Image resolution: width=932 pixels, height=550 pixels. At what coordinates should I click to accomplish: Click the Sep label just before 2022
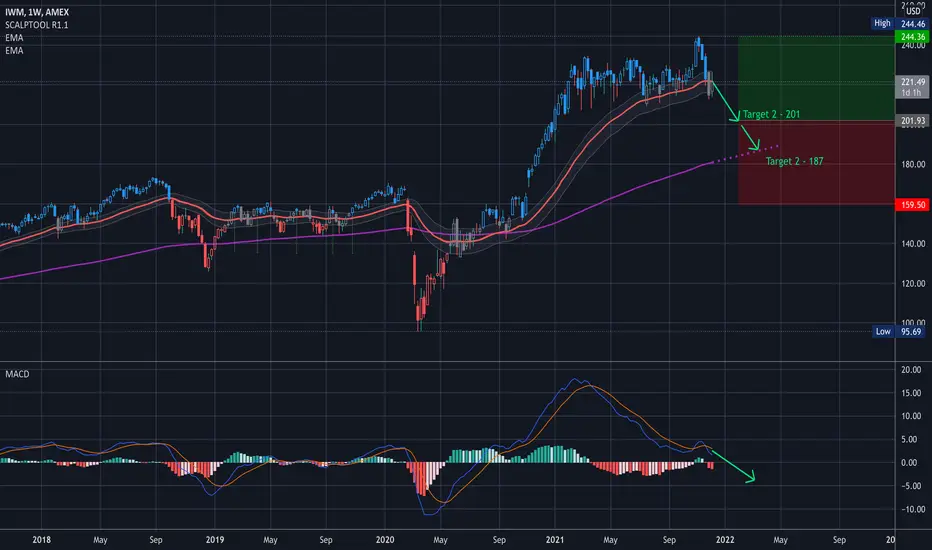click(x=669, y=540)
